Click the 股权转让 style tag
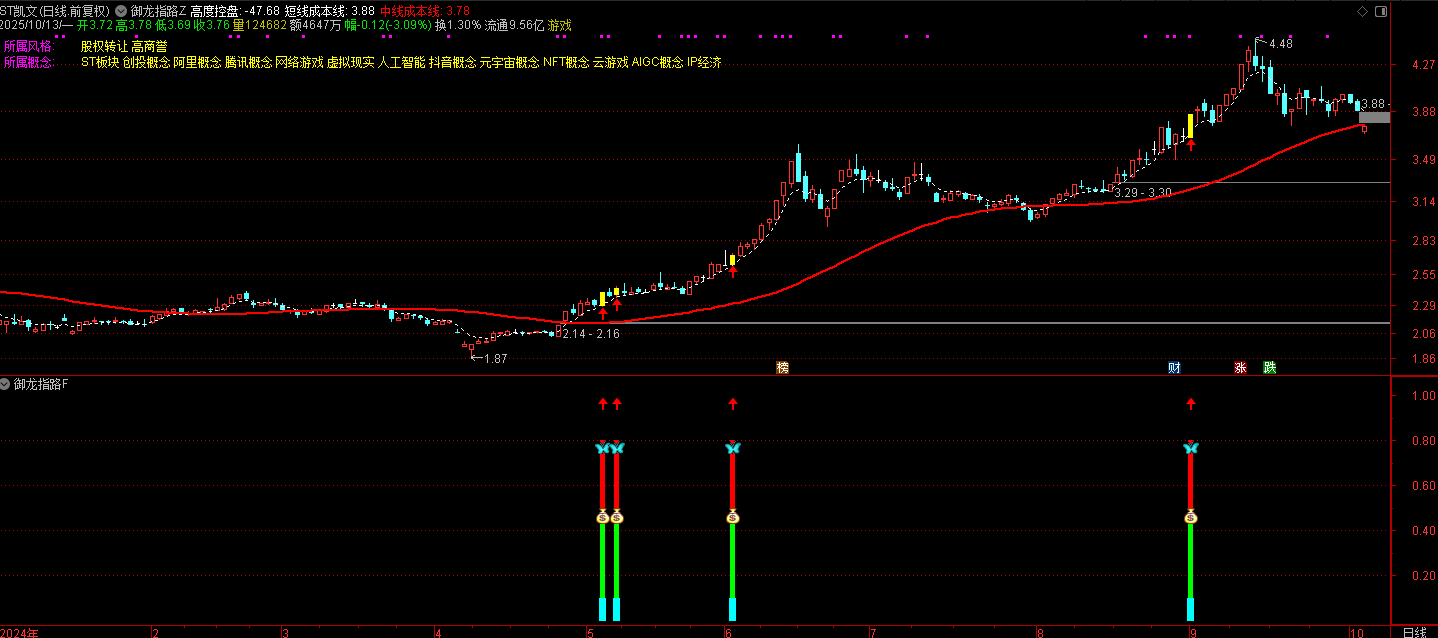Screen dimensions: 1438x638 [105, 46]
